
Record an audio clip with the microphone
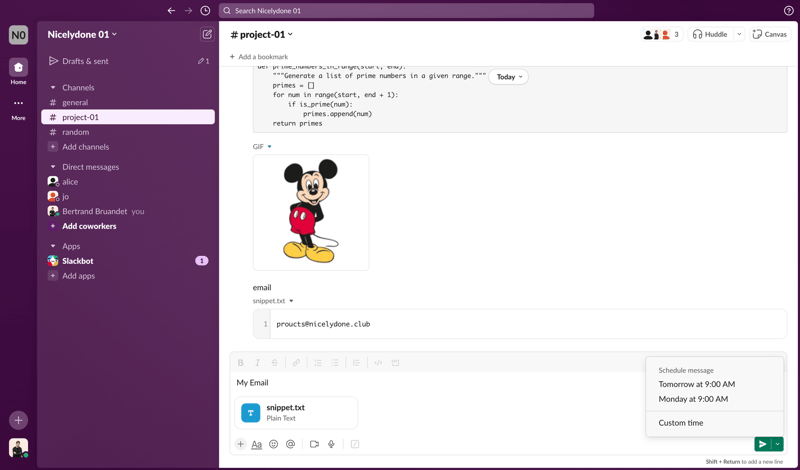click(331, 444)
